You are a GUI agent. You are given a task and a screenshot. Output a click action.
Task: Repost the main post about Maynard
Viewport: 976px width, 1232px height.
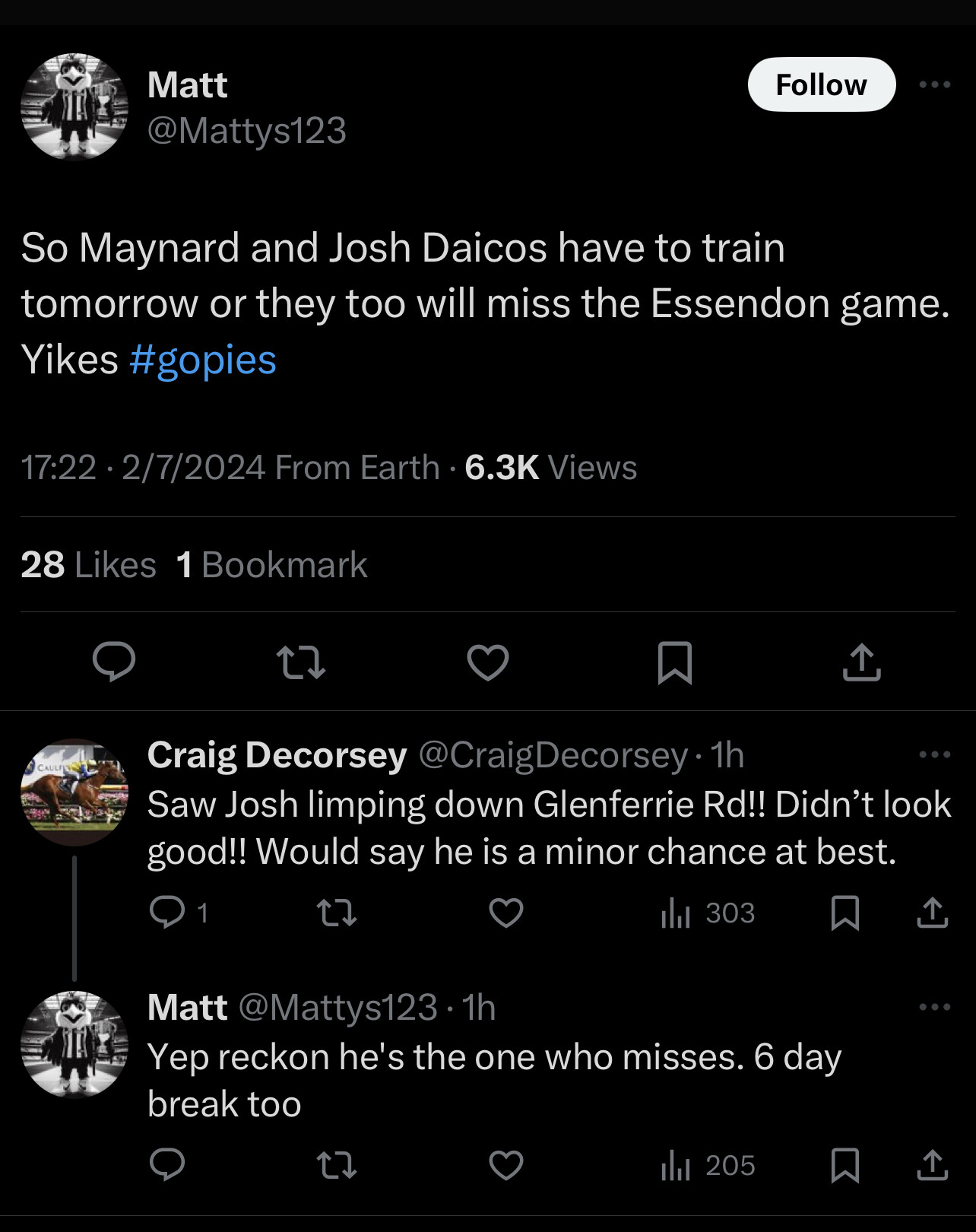point(301,661)
